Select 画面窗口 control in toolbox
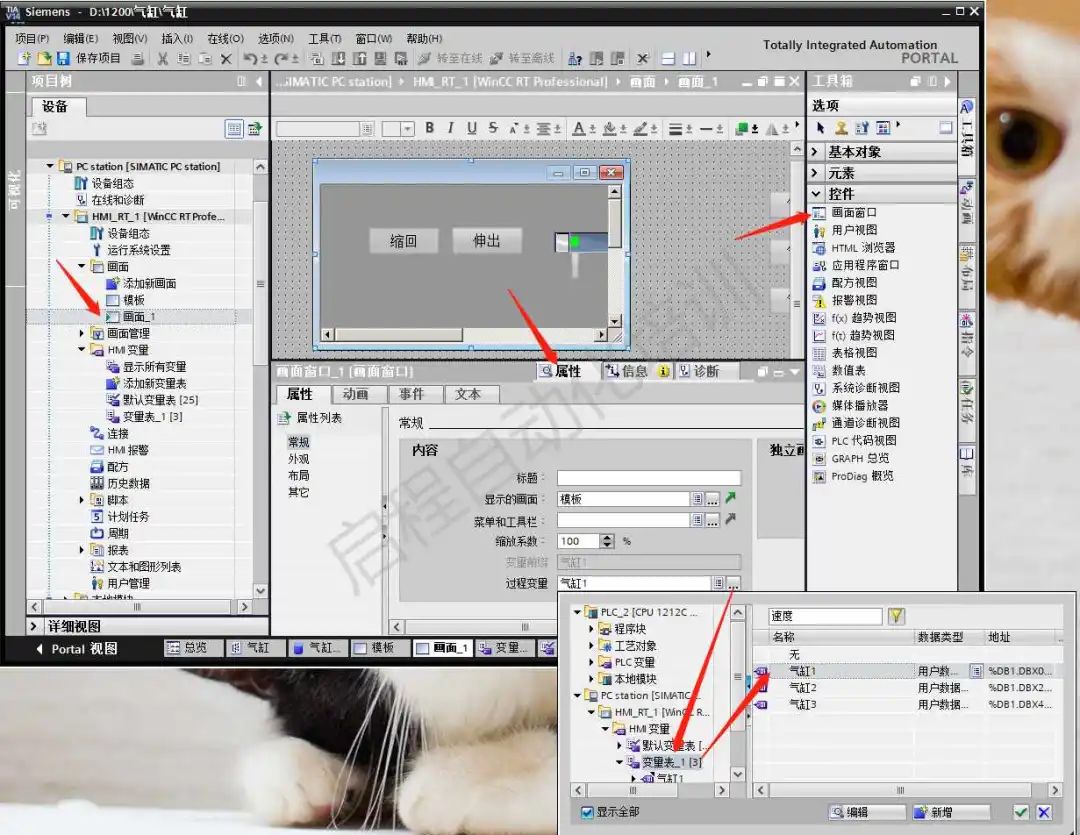Screen dimensions: 1080x835 click(844, 212)
